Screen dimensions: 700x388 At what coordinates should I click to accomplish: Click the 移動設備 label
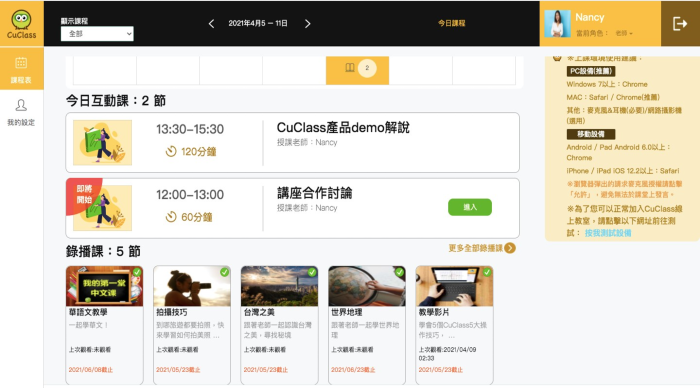pyautogui.click(x=591, y=134)
